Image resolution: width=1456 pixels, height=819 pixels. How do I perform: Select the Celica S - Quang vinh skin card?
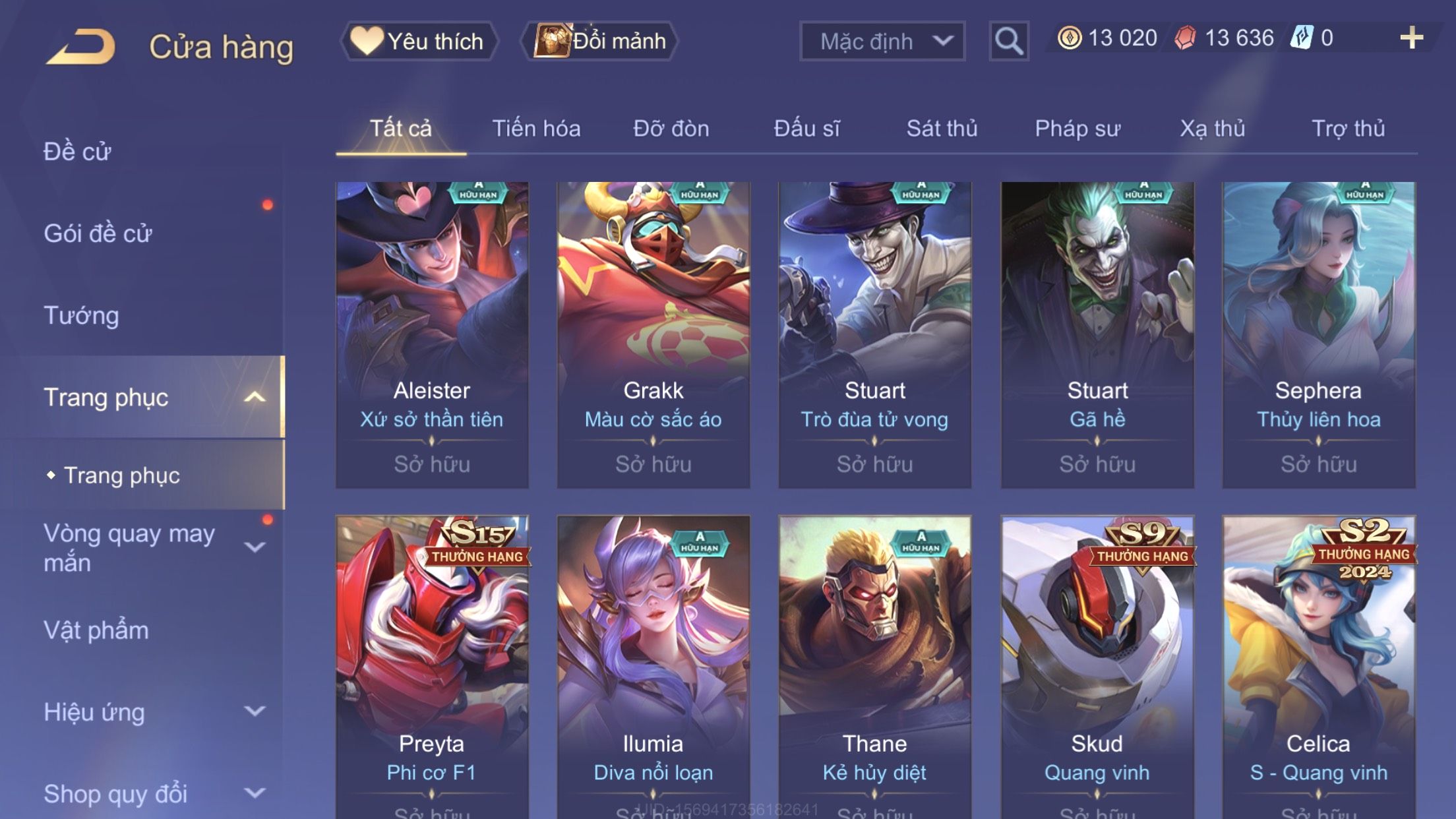click(1319, 667)
